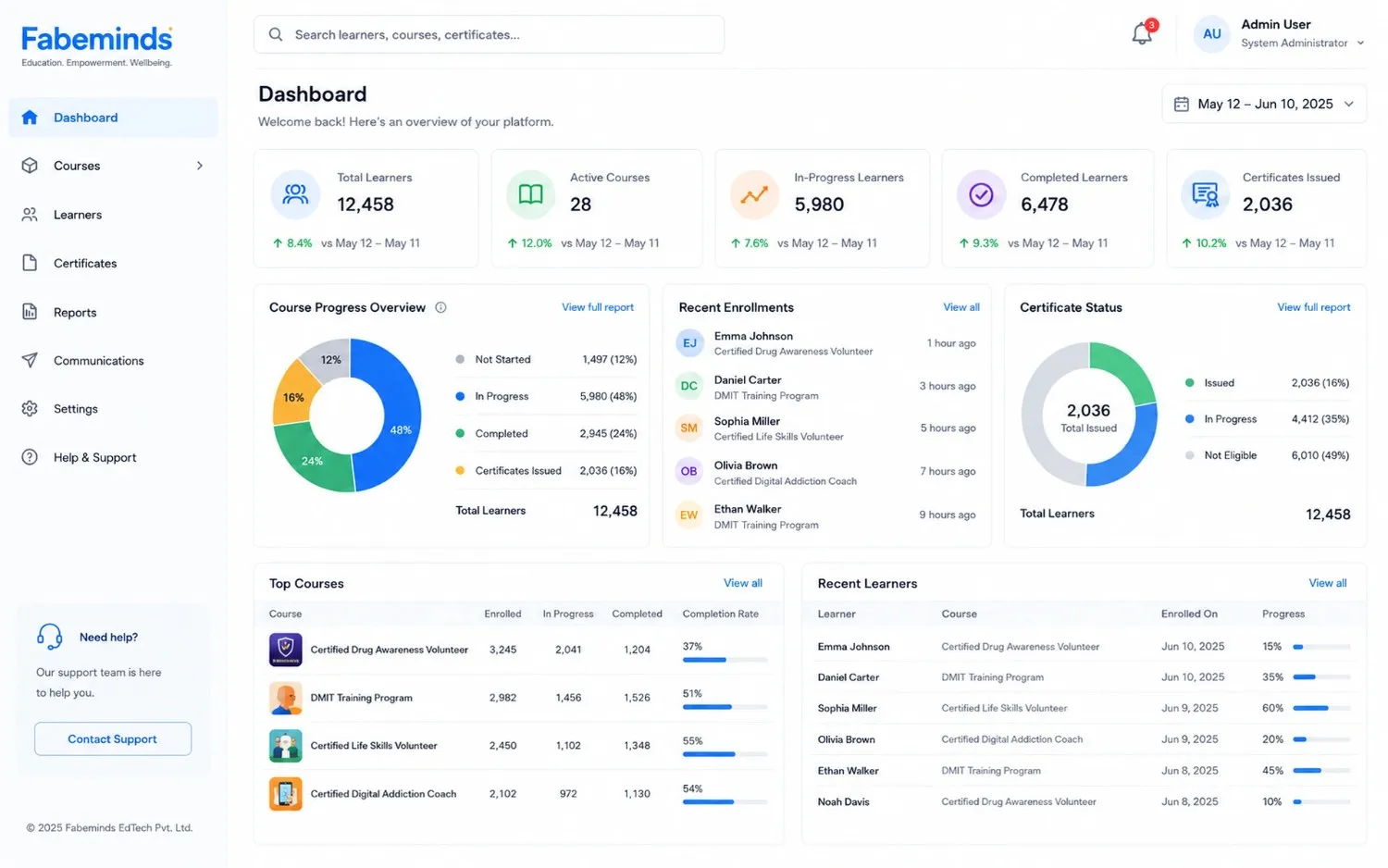
Task: Click the Dashboard home icon in sidebar
Action: 30,118
